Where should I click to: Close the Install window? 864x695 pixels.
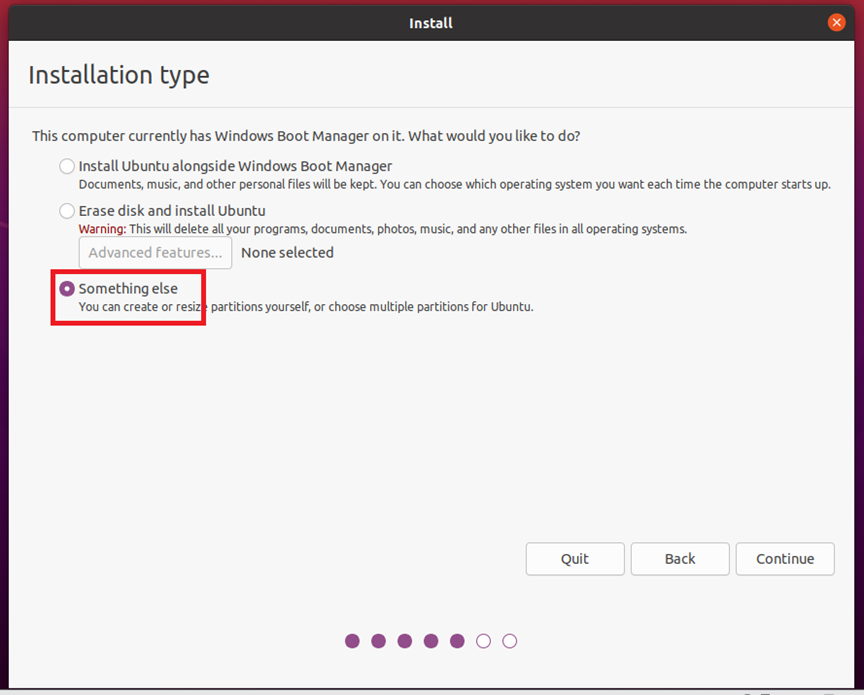tap(837, 22)
